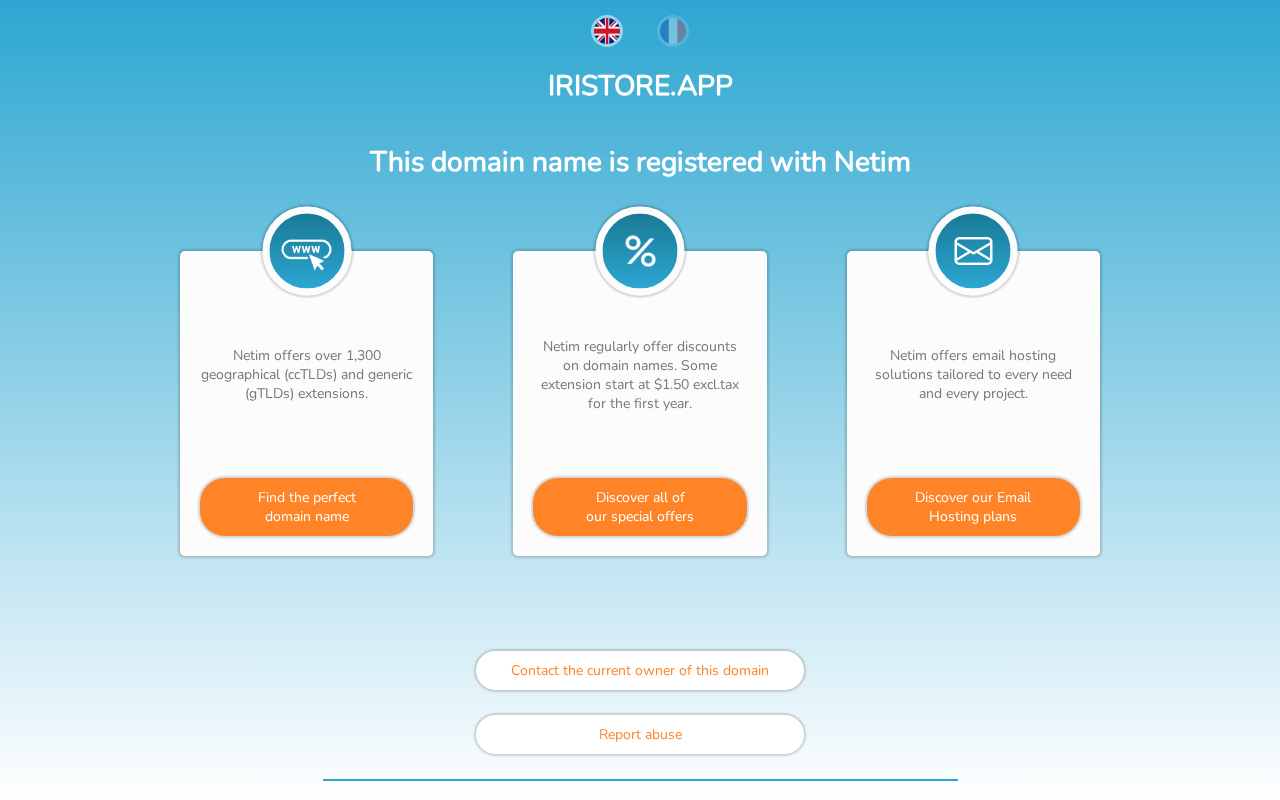This screenshot has height=800, width=1280.
Task: Click the paragraph about email hosting solutions
Action: click(x=973, y=374)
